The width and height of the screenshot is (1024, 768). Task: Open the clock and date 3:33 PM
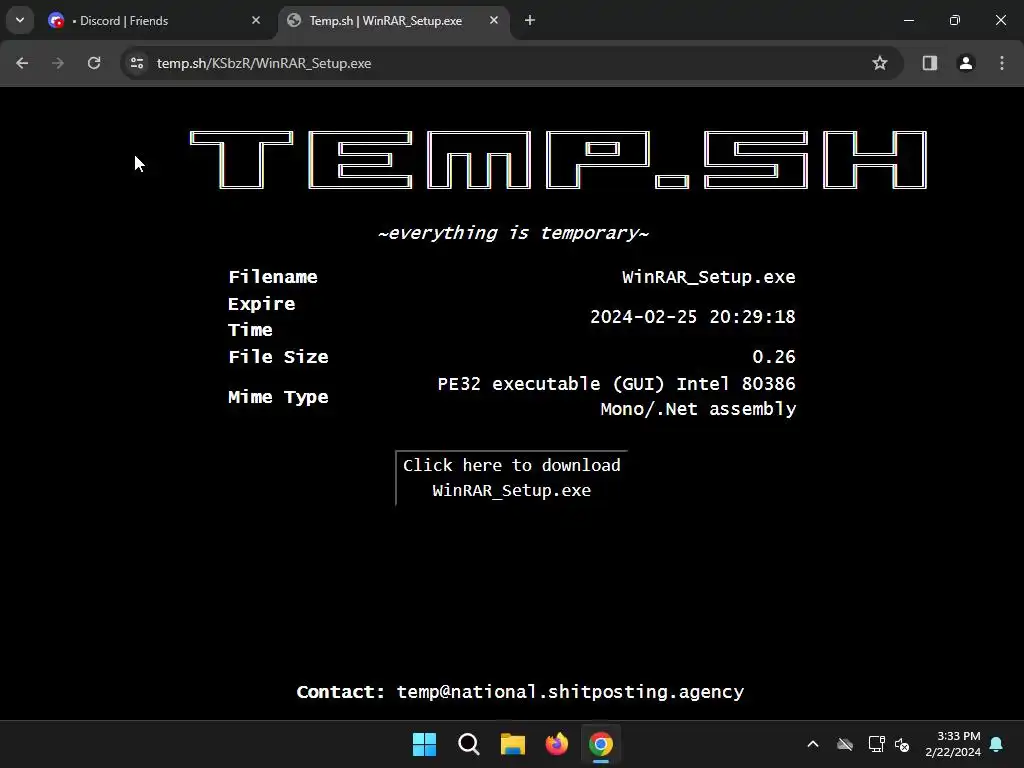click(953, 744)
